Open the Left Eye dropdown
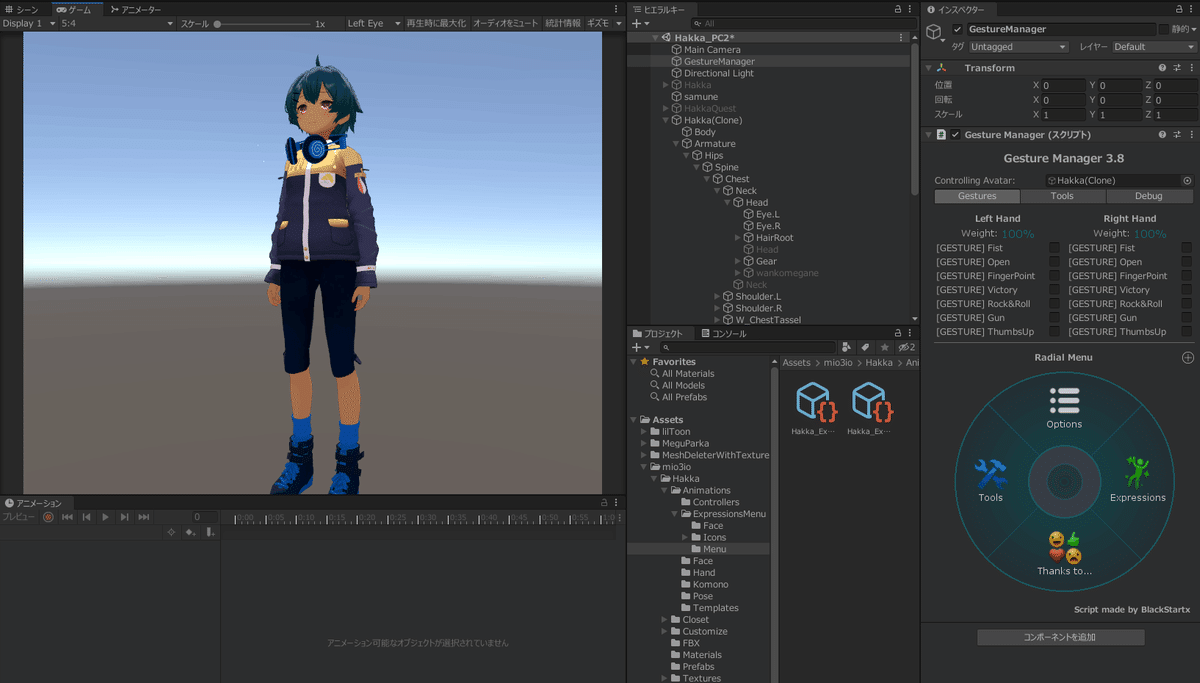The width and height of the screenshot is (1200, 683). (374, 23)
